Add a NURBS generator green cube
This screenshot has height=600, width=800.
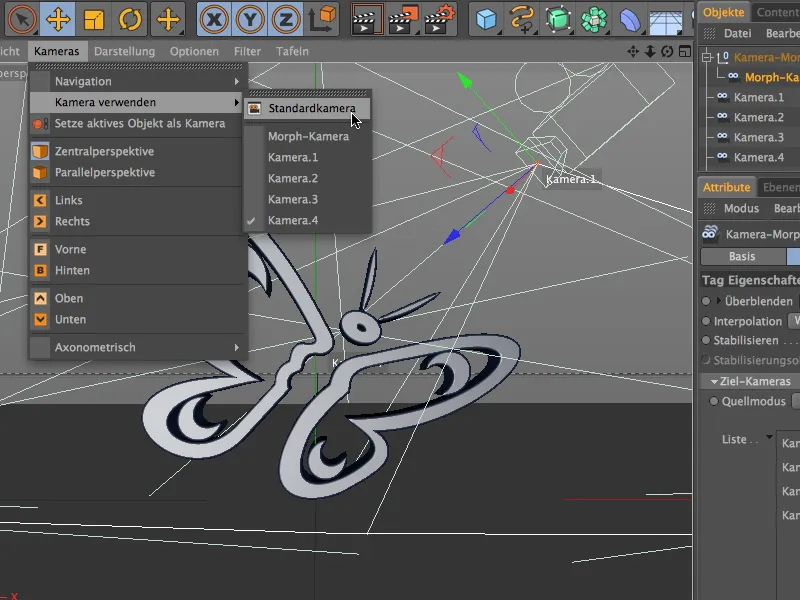tap(558, 19)
